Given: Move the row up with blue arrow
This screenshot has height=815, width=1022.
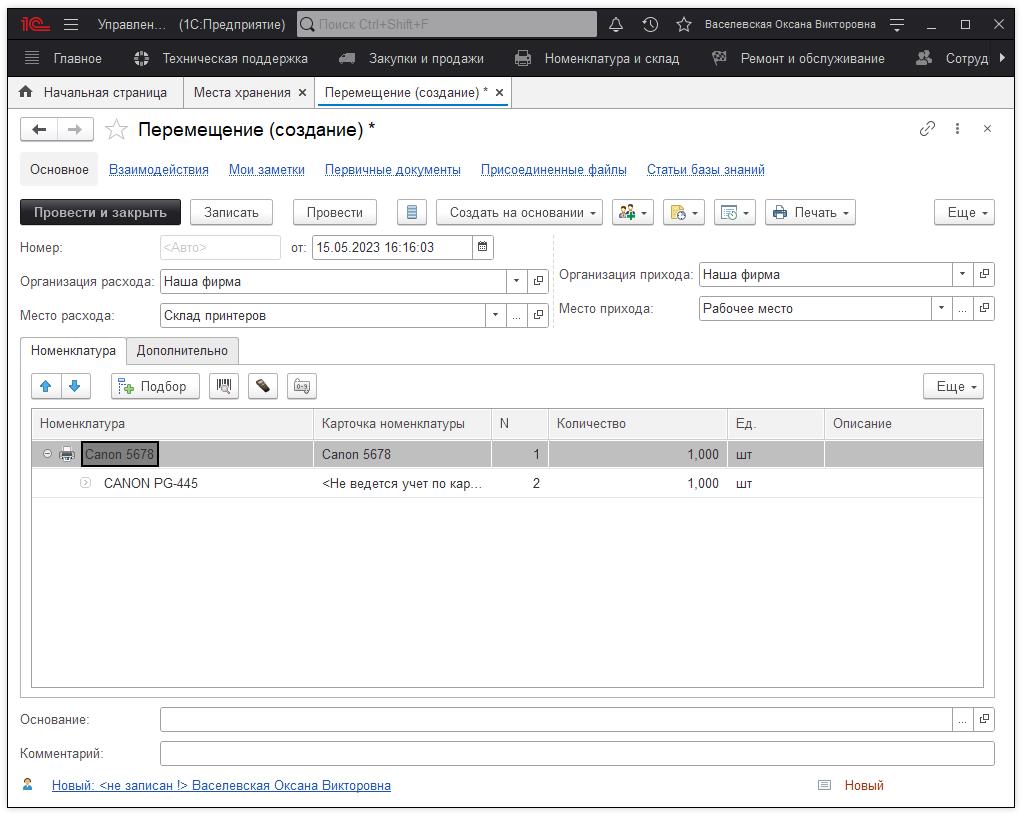Looking at the screenshot, I should [x=45, y=386].
